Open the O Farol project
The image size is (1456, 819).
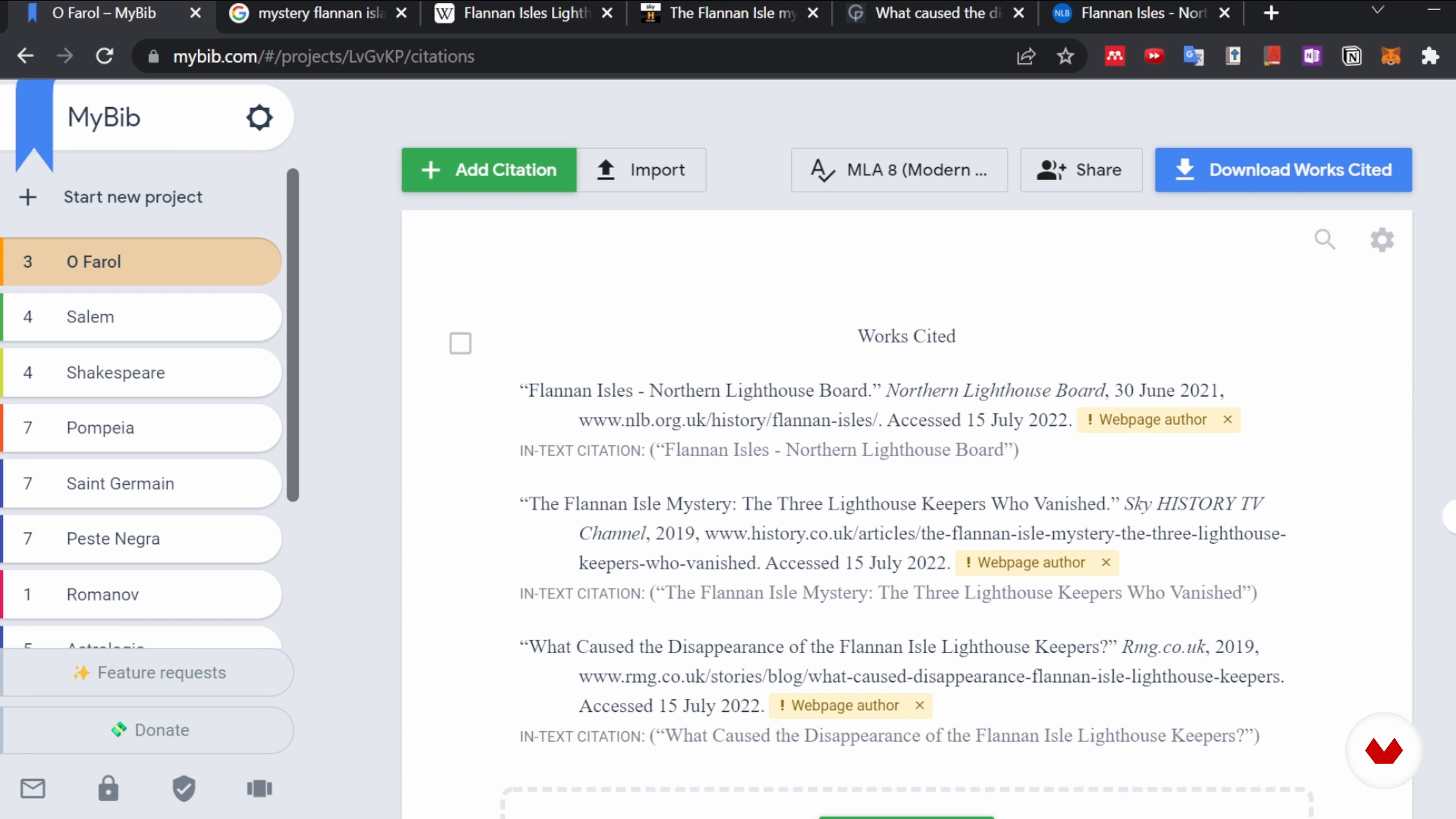click(x=141, y=262)
